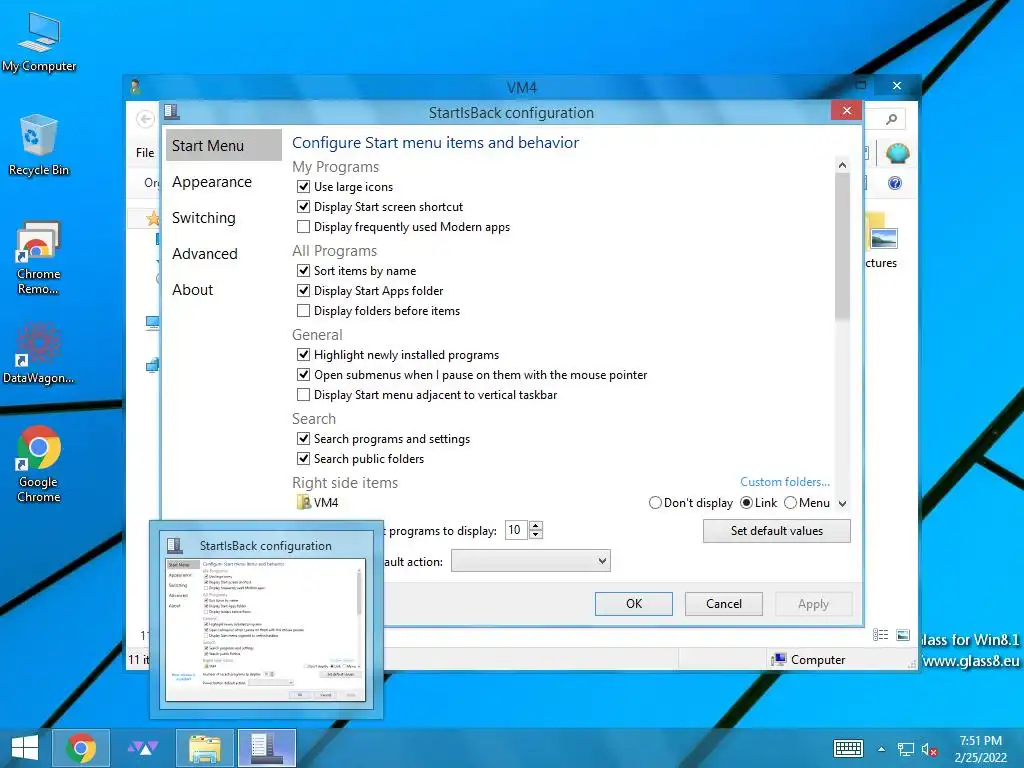Select Menu radio for VM4
The height and width of the screenshot is (768, 1024).
tap(790, 503)
